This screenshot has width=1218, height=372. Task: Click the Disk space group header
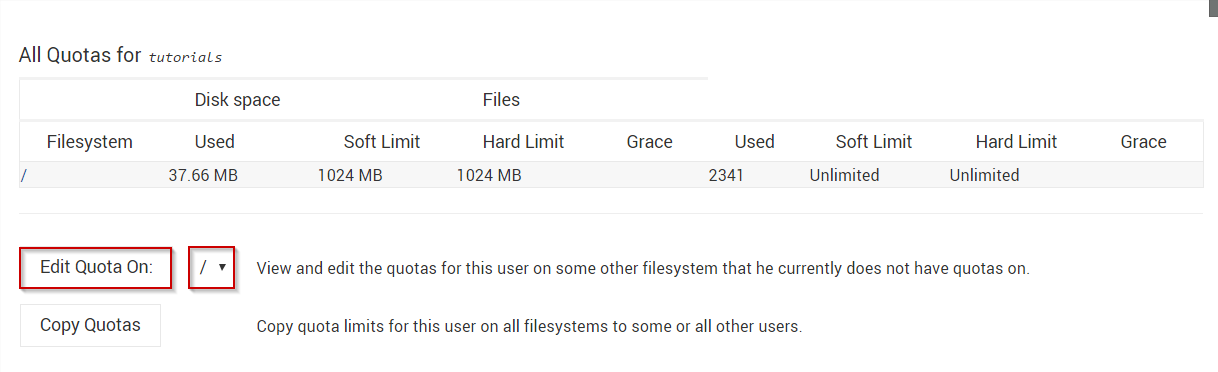coord(238,100)
